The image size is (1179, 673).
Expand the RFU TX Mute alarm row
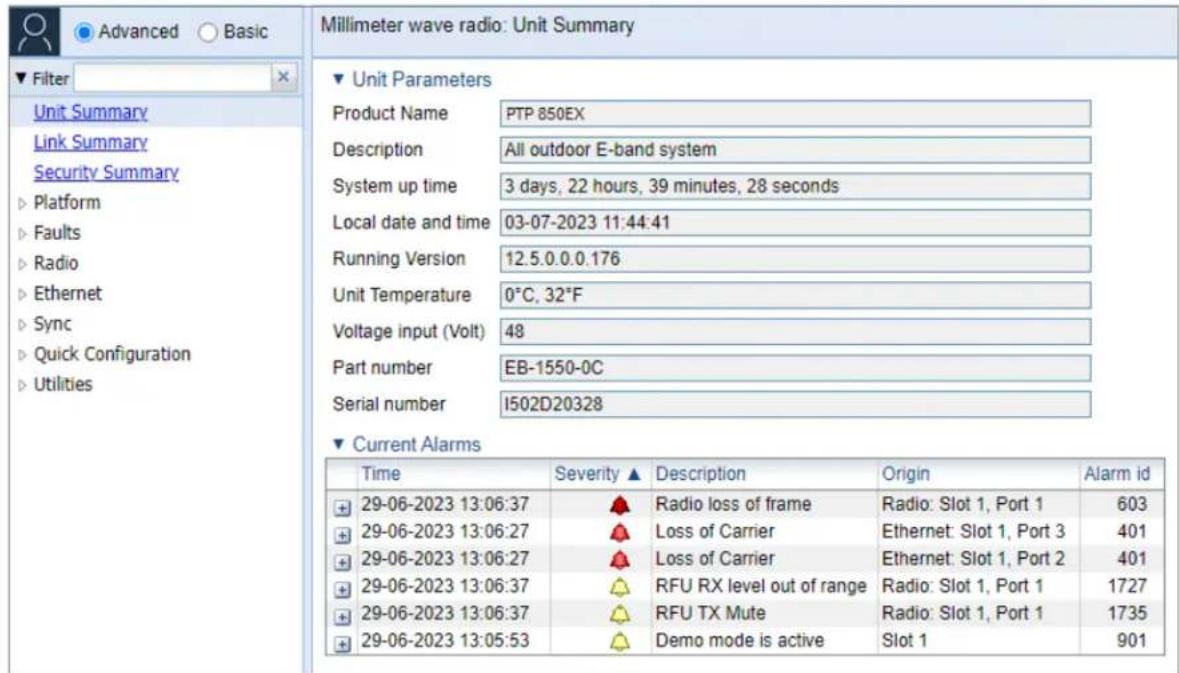[342, 617]
